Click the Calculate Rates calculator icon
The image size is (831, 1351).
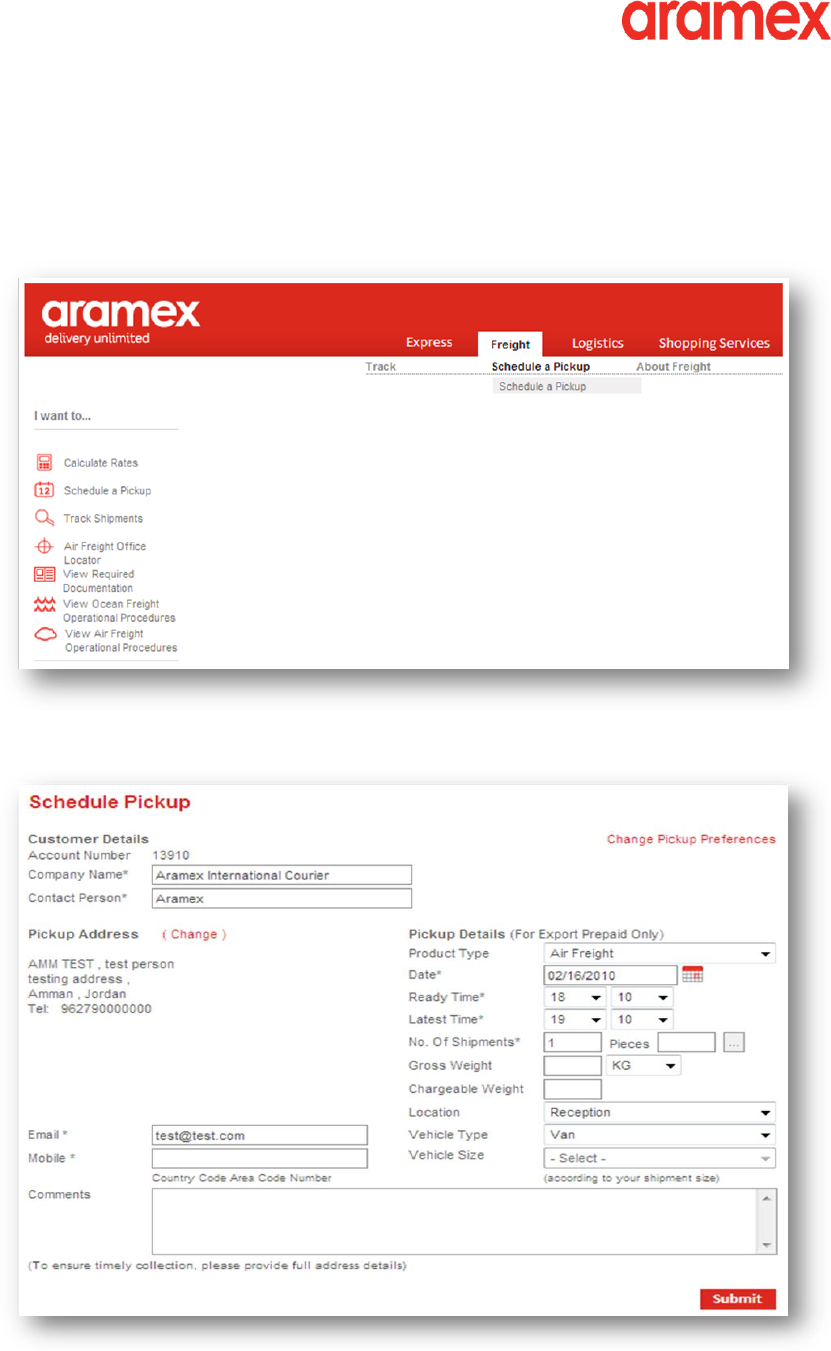click(44, 462)
